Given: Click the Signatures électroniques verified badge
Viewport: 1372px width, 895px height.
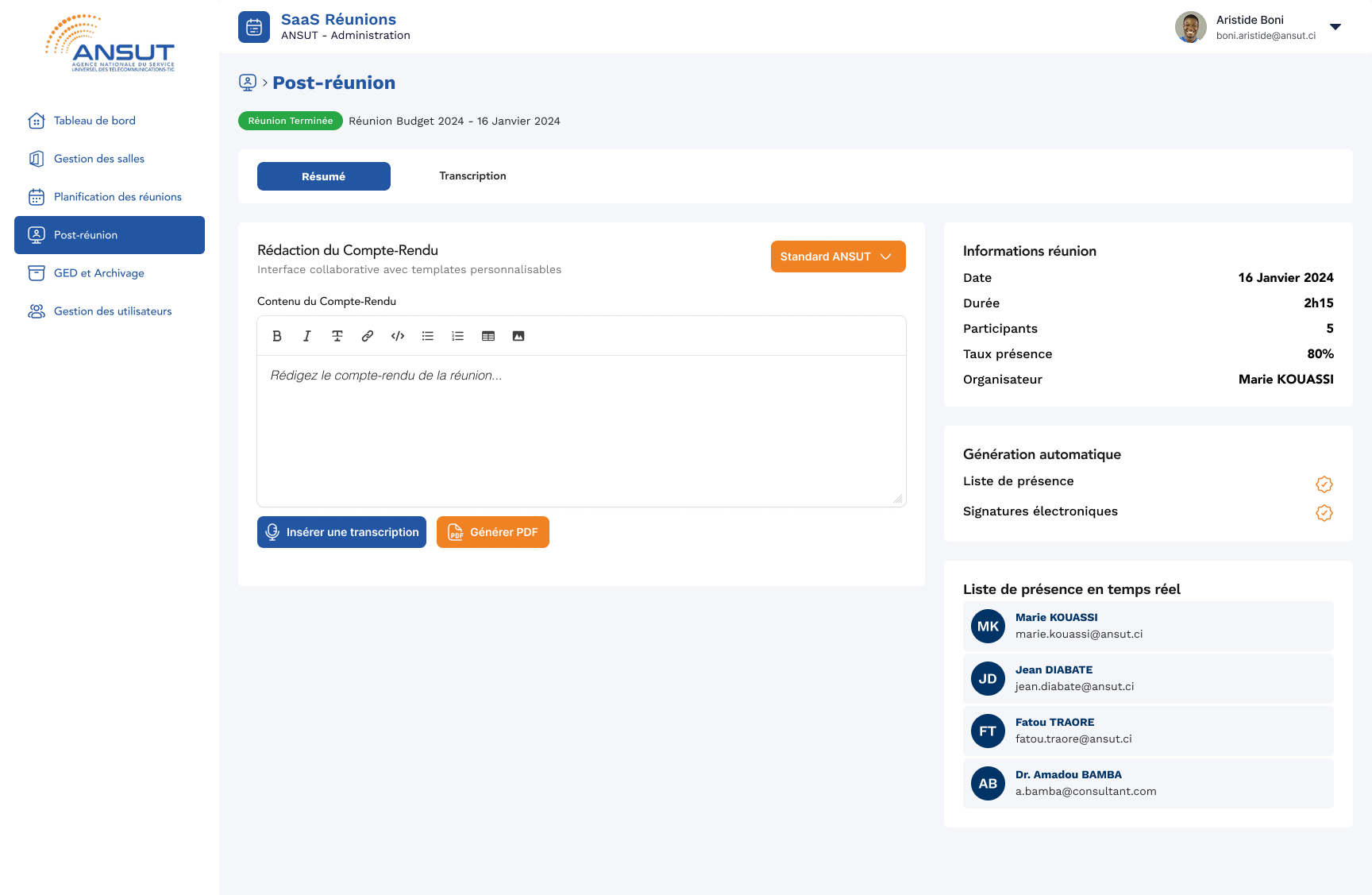Looking at the screenshot, I should click(x=1324, y=513).
